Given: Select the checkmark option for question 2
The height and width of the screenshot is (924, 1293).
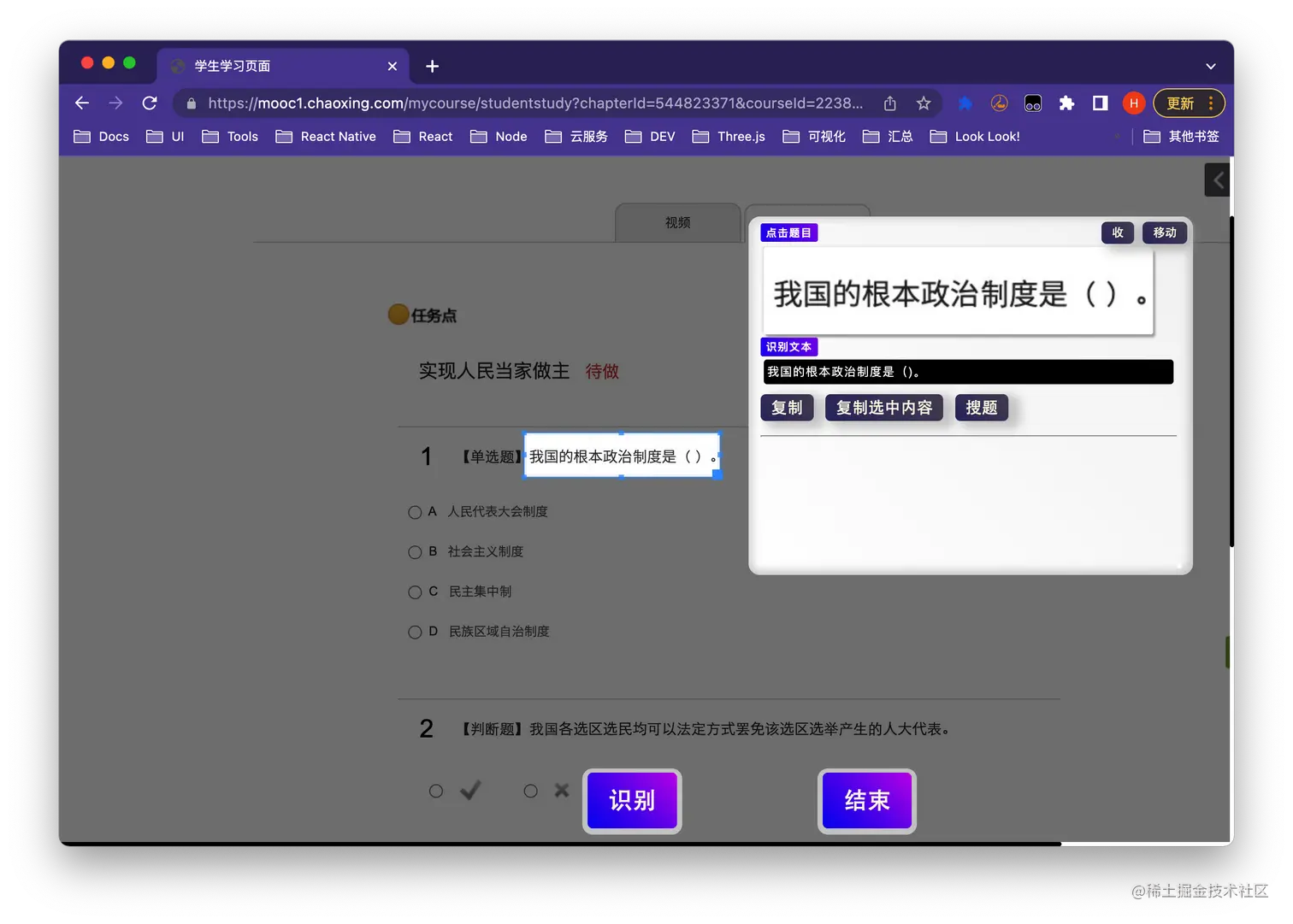Looking at the screenshot, I should [x=436, y=791].
